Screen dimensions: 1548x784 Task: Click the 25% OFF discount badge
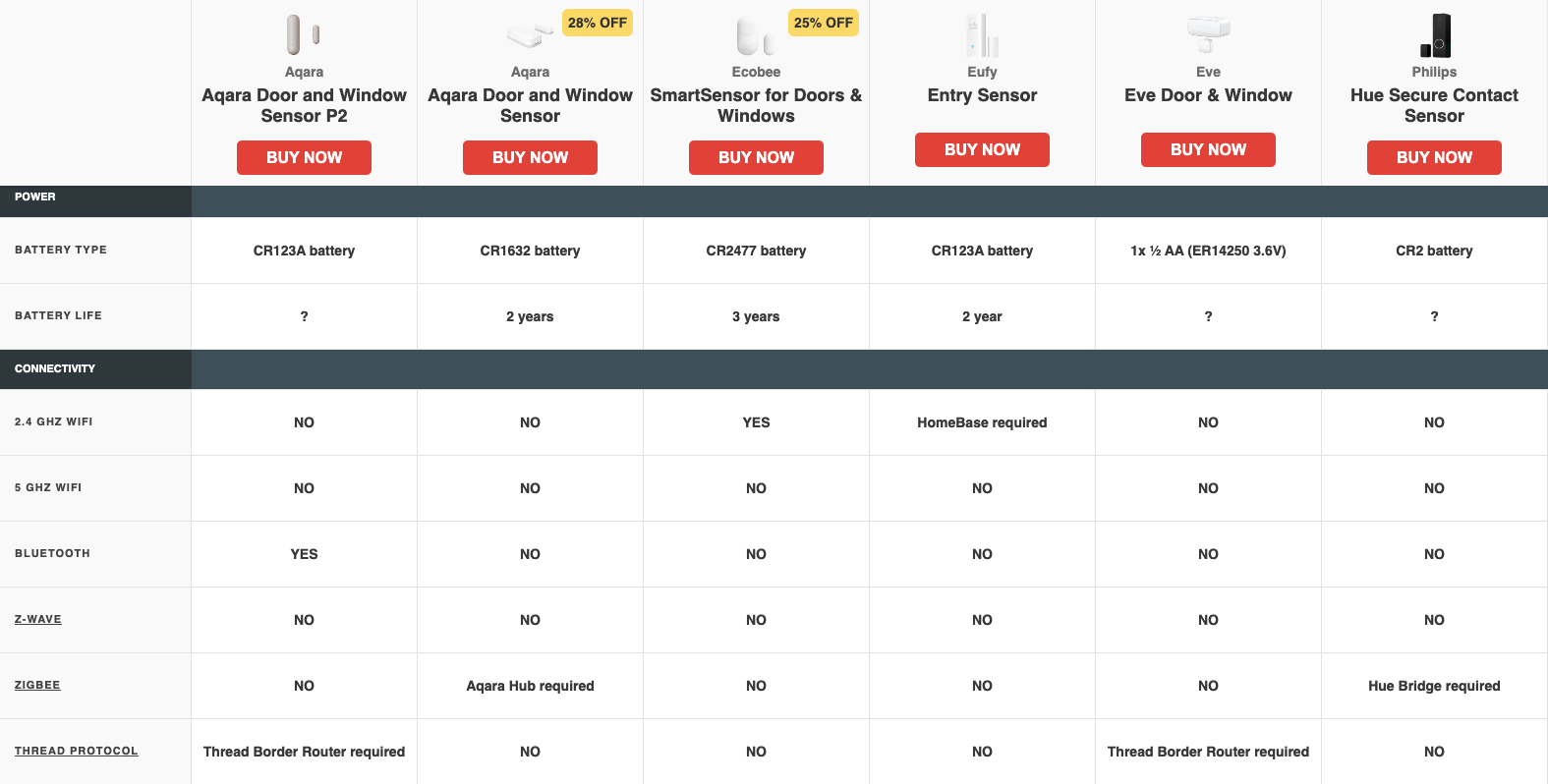pyautogui.click(x=823, y=23)
